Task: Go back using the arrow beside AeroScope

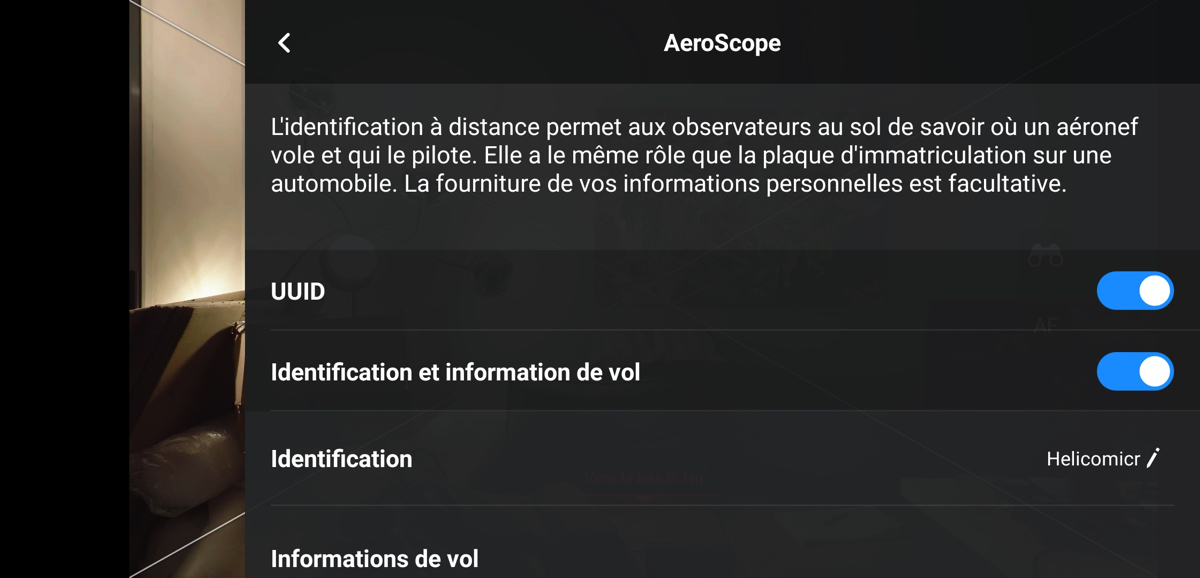Action: coord(284,43)
